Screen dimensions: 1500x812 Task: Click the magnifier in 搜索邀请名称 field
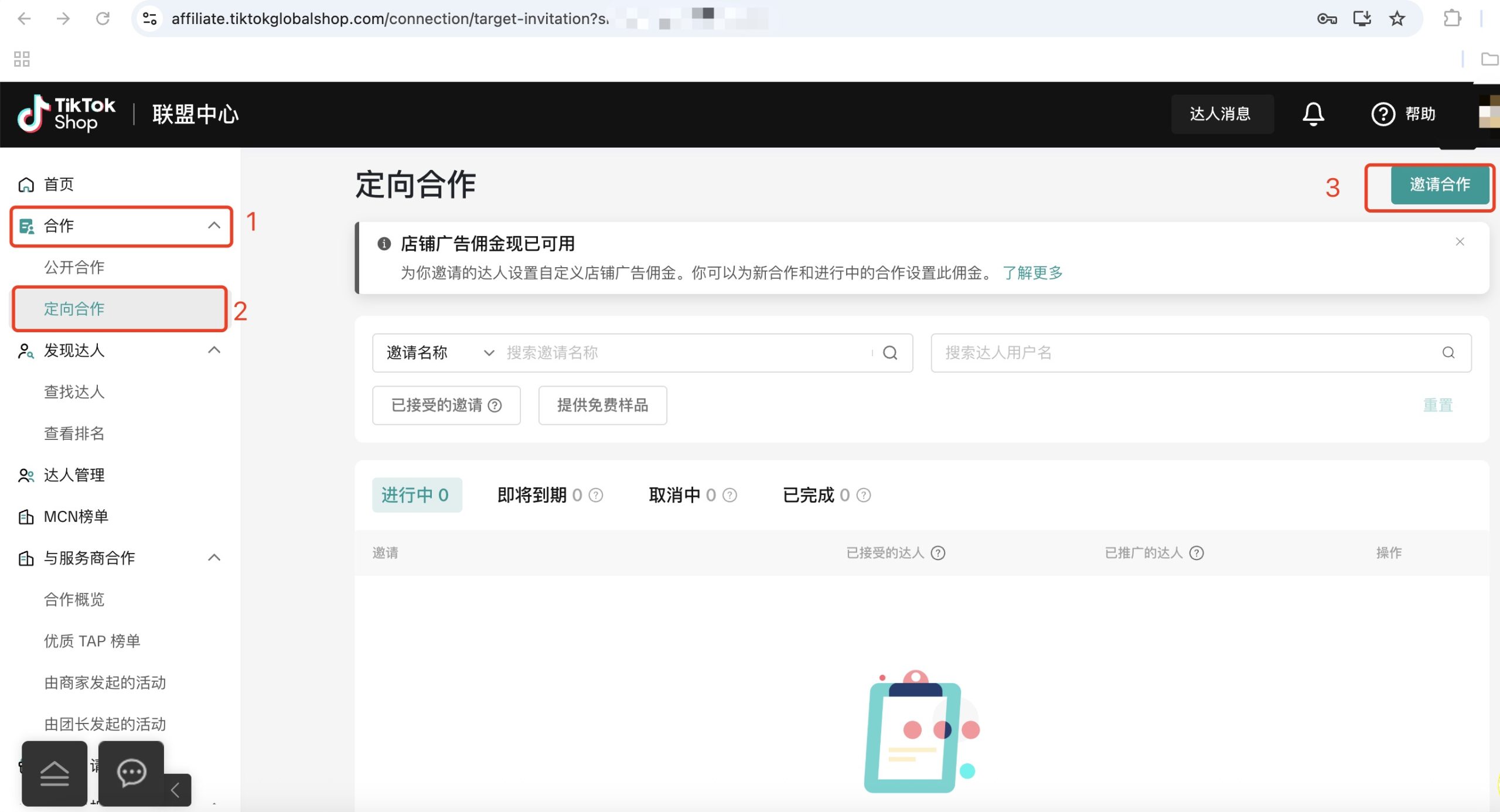(x=890, y=353)
